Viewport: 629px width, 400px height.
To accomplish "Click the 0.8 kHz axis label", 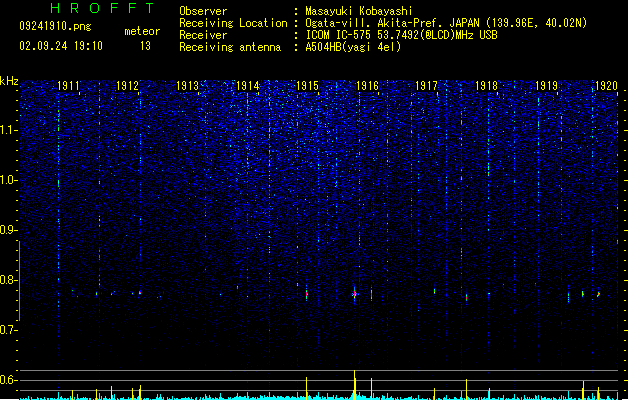I will (x=8, y=280).
